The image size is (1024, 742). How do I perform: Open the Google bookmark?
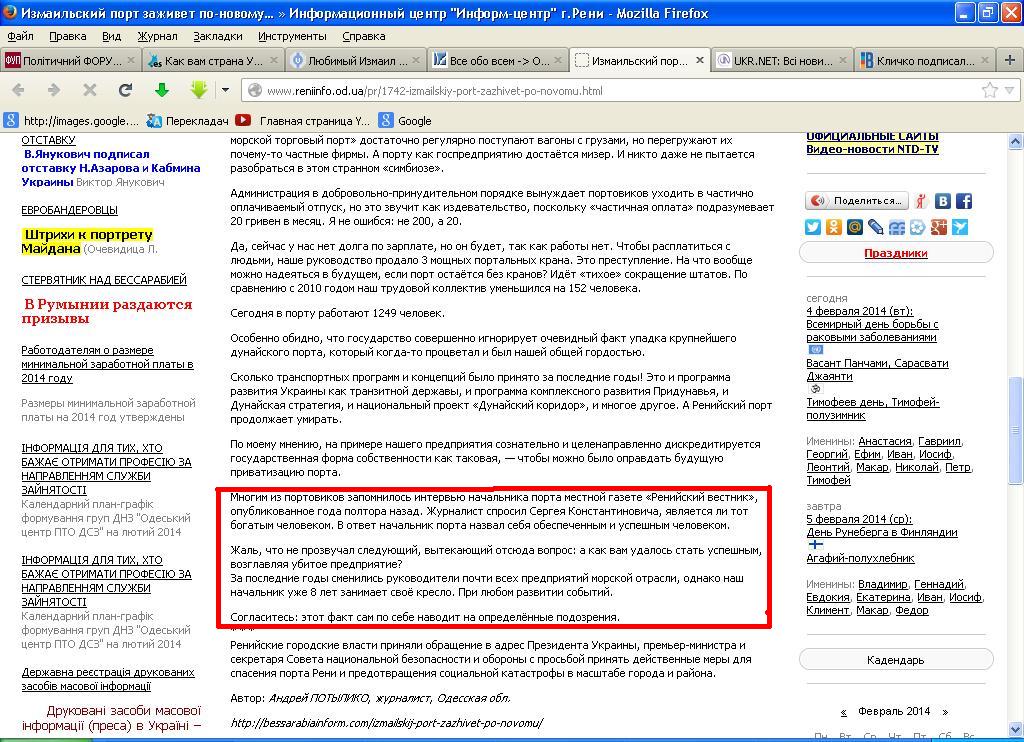tap(406, 120)
